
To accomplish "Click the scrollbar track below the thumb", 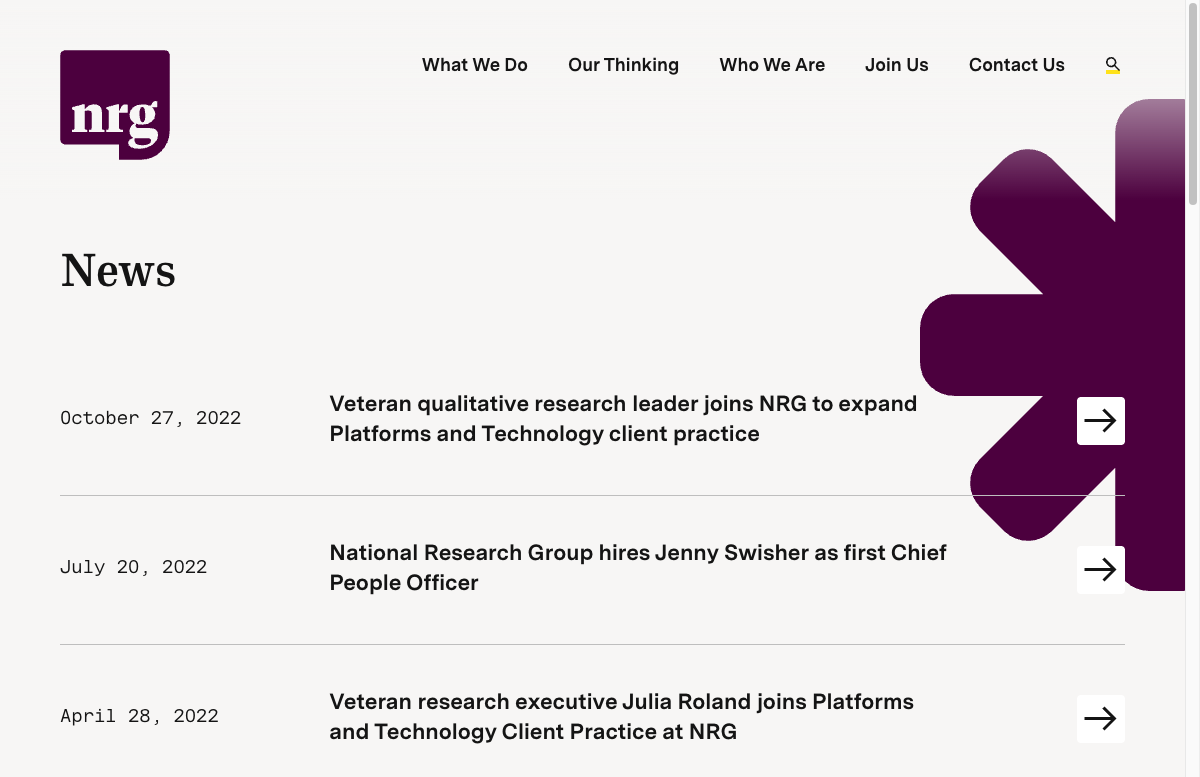I will 1192,500.
